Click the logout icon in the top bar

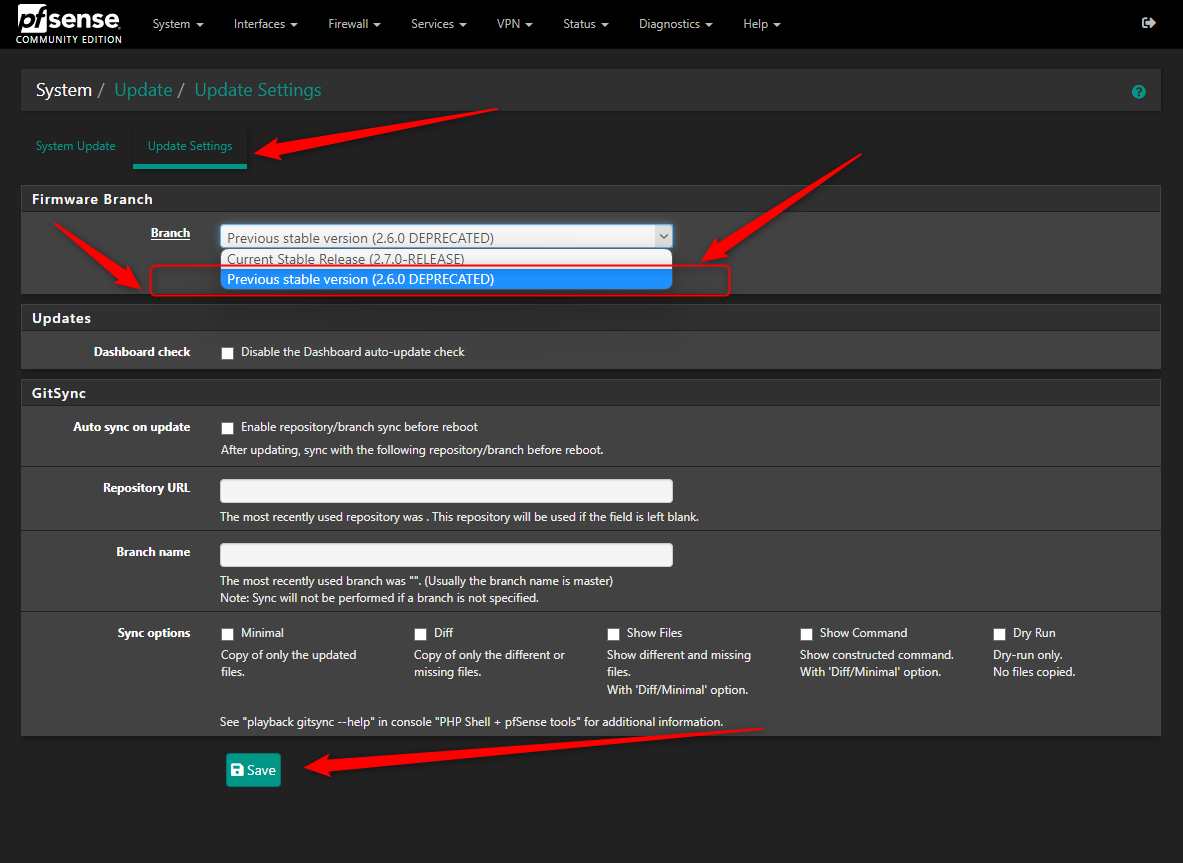(1148, 23)
